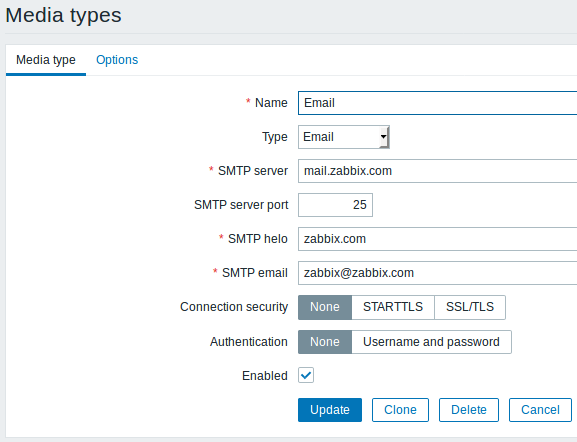Select None for Authentication
The image size is (577, 442).
pos(325,342)
